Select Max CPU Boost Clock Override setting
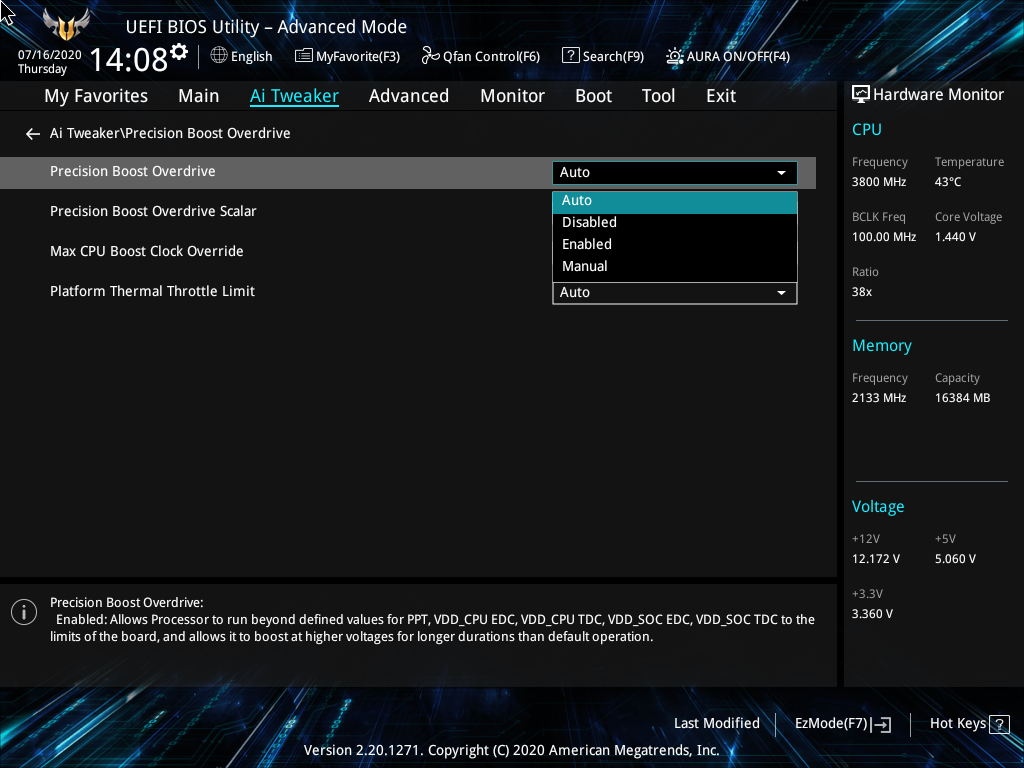The width and height of the screenshot is (1024, 768). [x=147, y=251]
